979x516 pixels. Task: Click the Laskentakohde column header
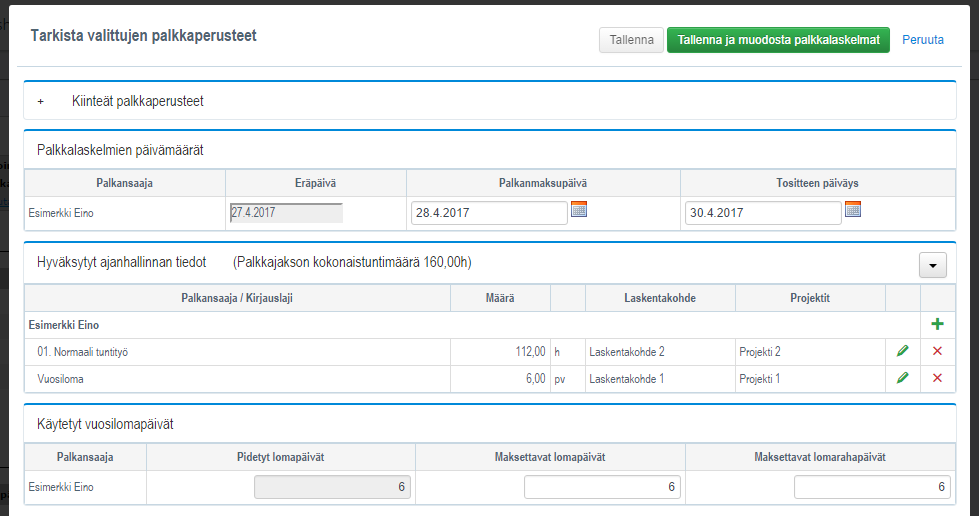click(660, 298)
